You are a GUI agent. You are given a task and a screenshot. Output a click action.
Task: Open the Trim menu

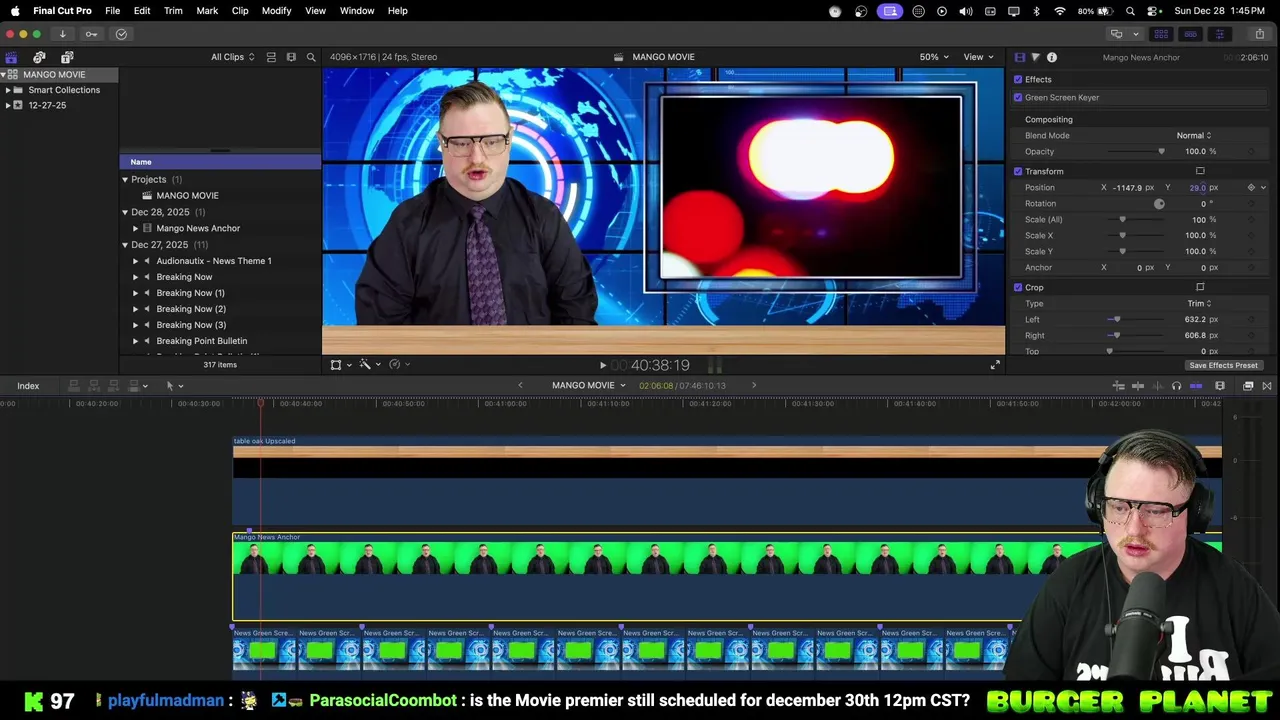pyautogui.click(x=173, y=10)
